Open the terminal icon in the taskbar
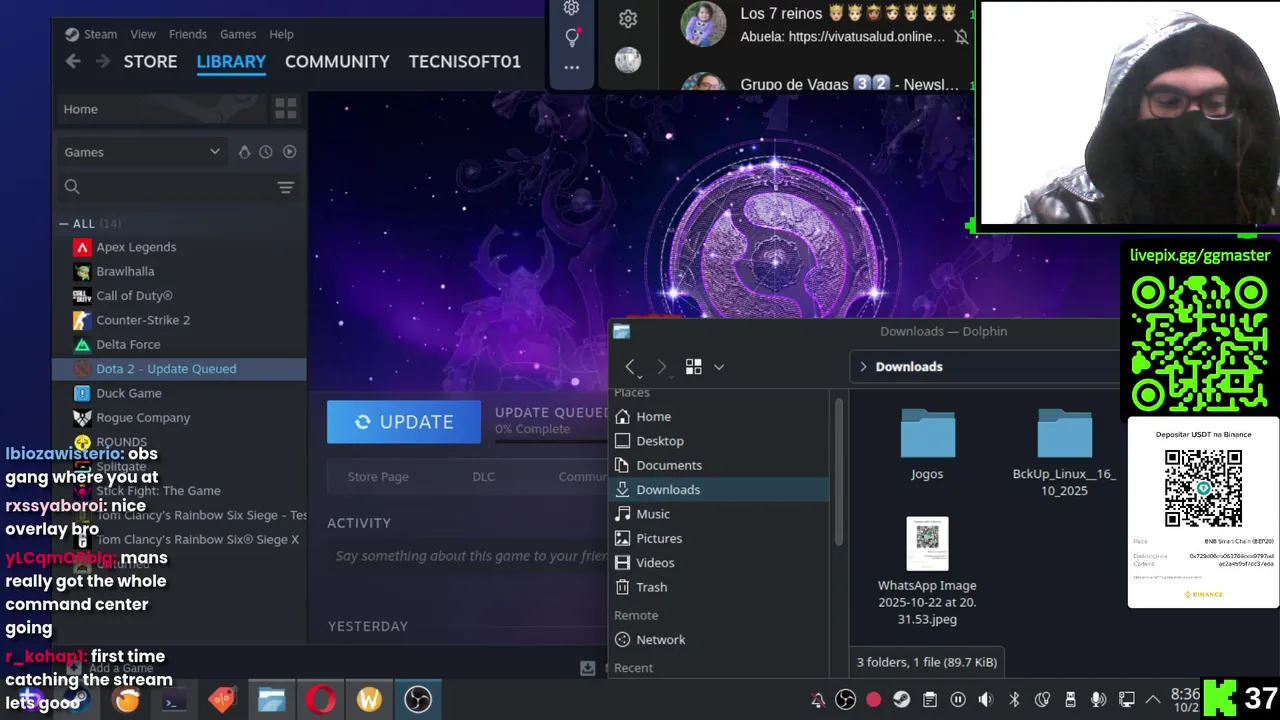This screenshot has width=1280, height=720. 174,702
